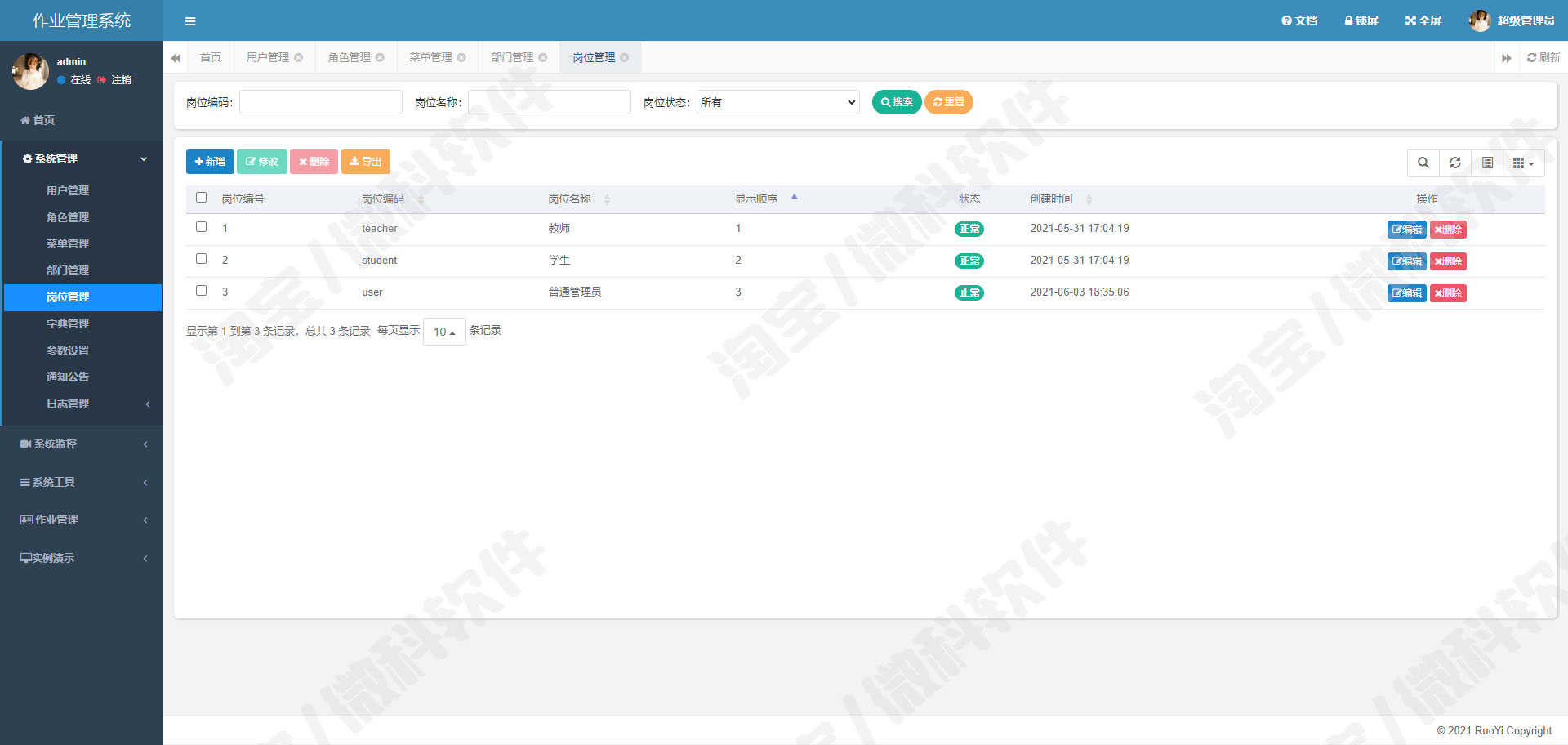Click the 刷新 refresh tab button
This screenshot has width=1568, height=745.
click(x=1543, y=57)
